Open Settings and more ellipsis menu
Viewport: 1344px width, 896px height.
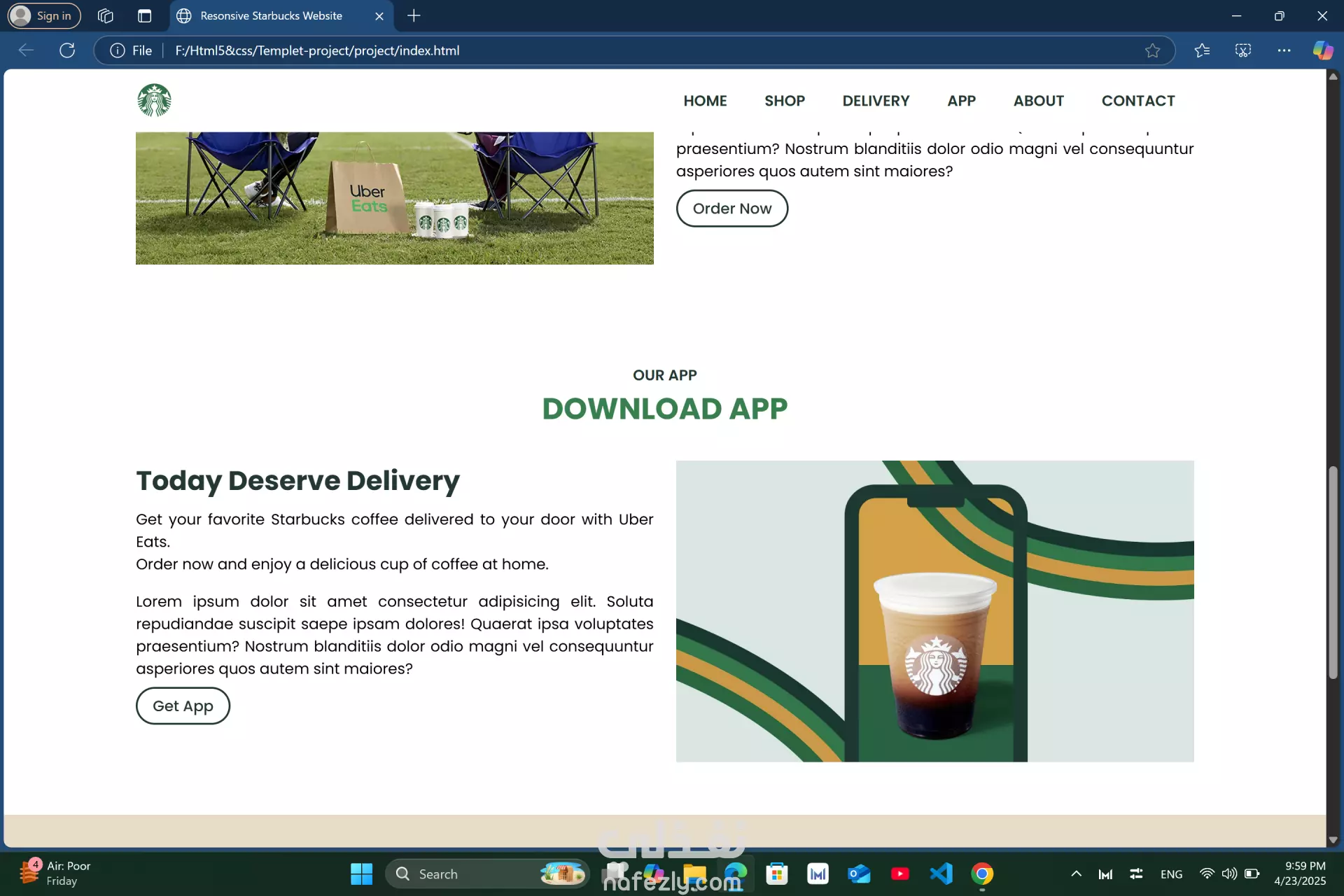(1284, 50)
